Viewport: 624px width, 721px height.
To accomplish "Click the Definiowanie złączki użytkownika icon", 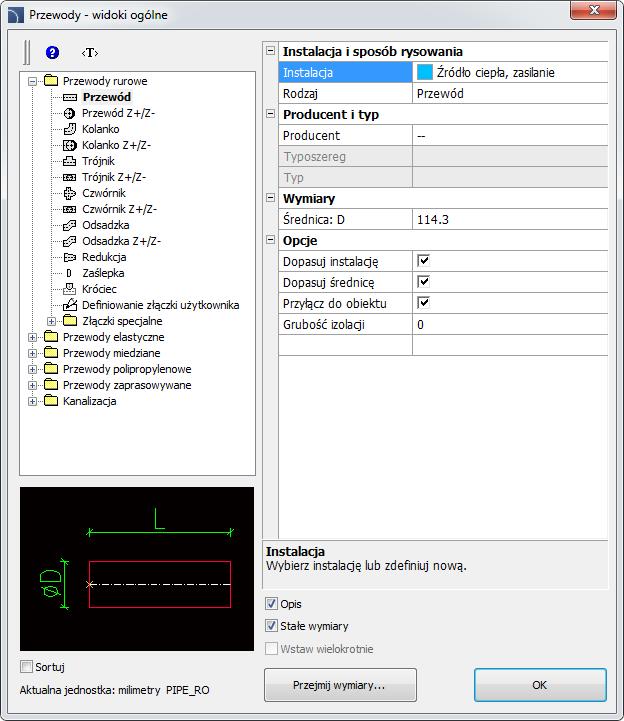I will pyautogui.click(x=69, y=305).
